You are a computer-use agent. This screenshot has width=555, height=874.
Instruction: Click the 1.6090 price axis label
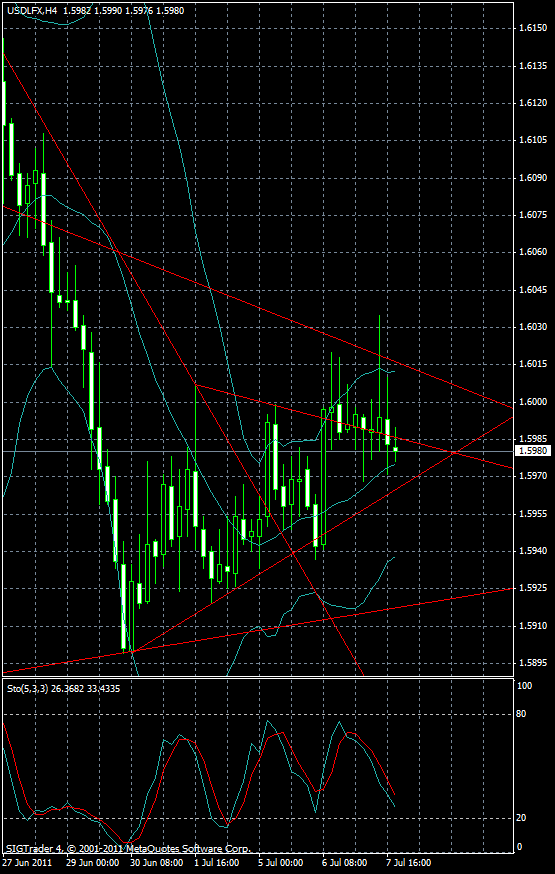tap(531, 178)
